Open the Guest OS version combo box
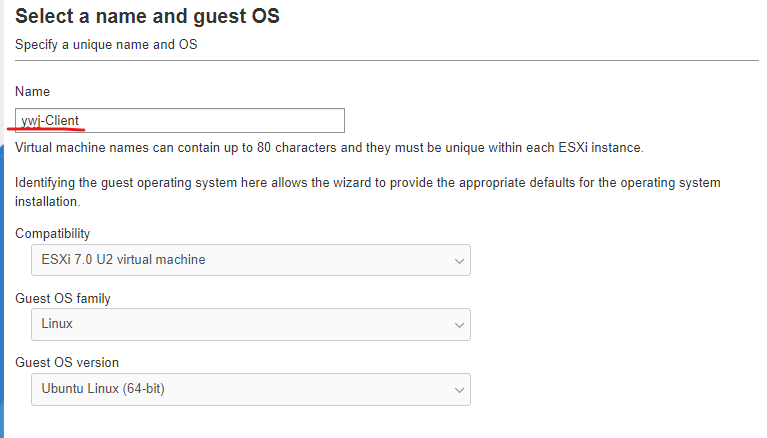 (x=251, y=390)
